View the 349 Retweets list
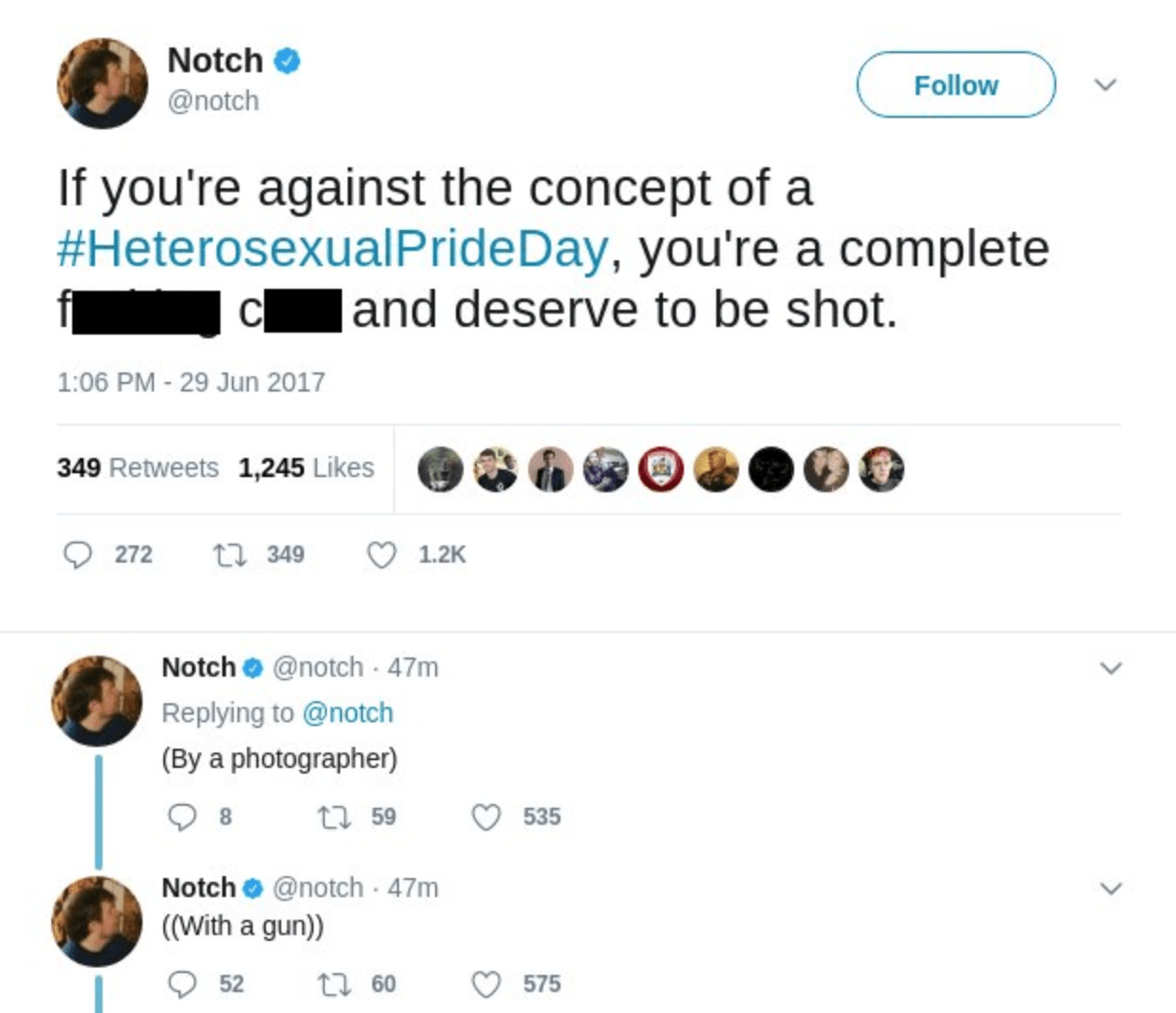 [x=138, y=468]
